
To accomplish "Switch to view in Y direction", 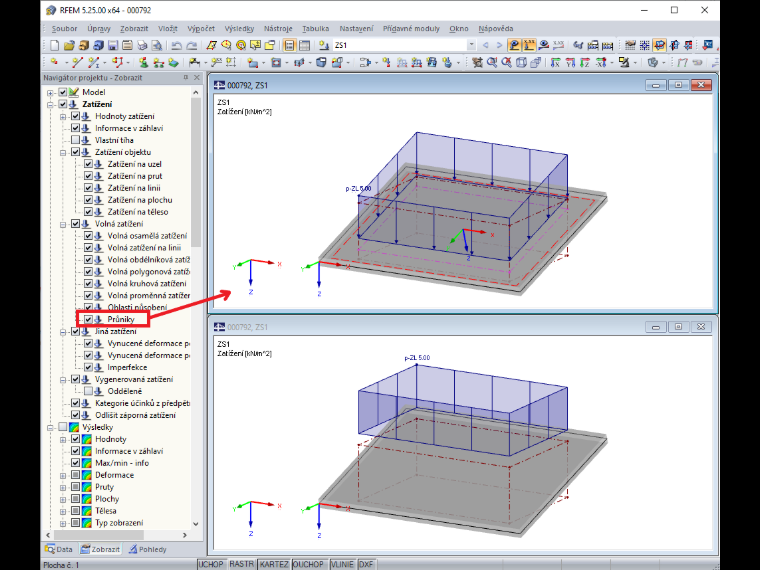I will point(570,62).
